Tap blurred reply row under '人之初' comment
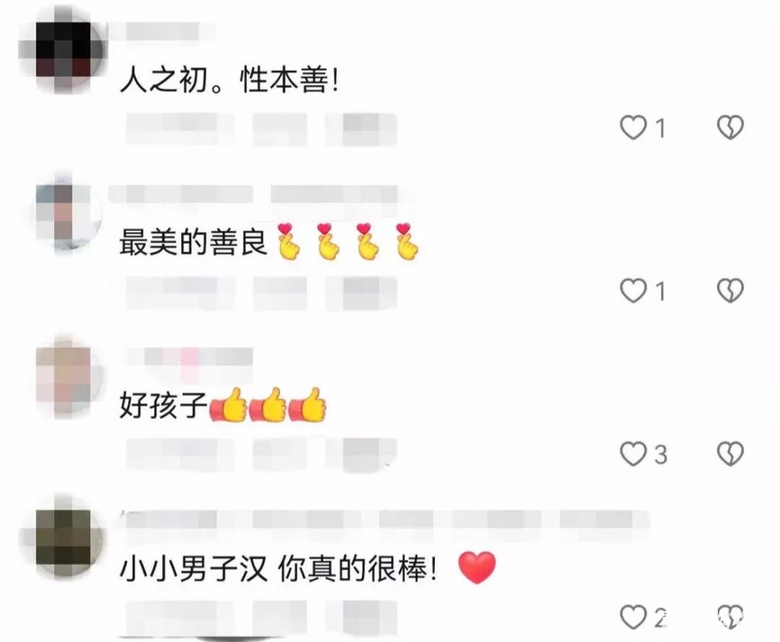Viewport: 780px width, 642px height. click(x=262, y=128)
